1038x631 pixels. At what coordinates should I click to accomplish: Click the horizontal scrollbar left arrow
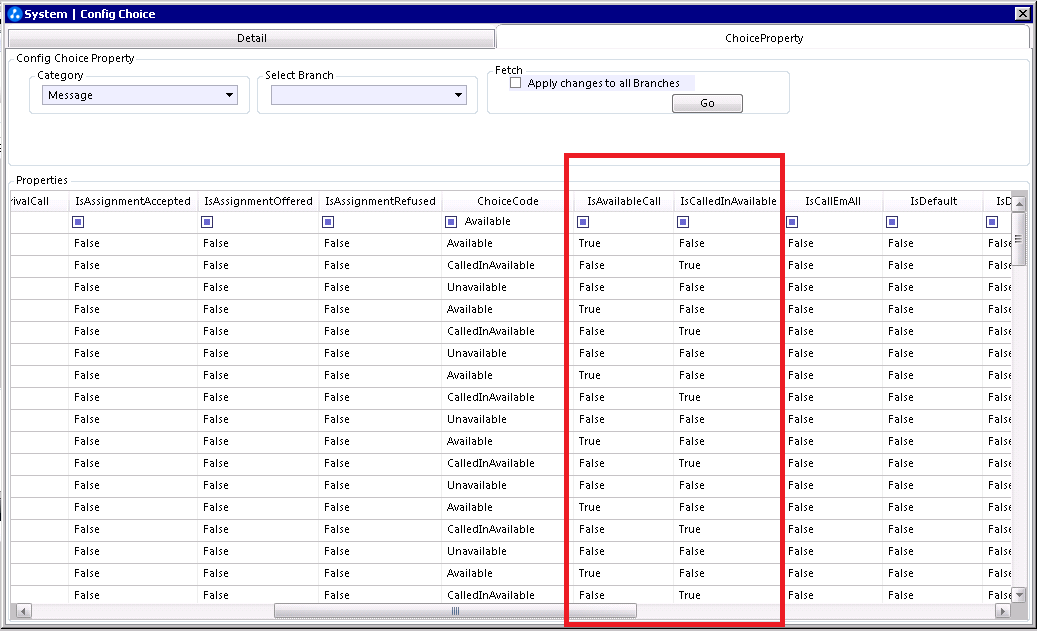(23, 610)
